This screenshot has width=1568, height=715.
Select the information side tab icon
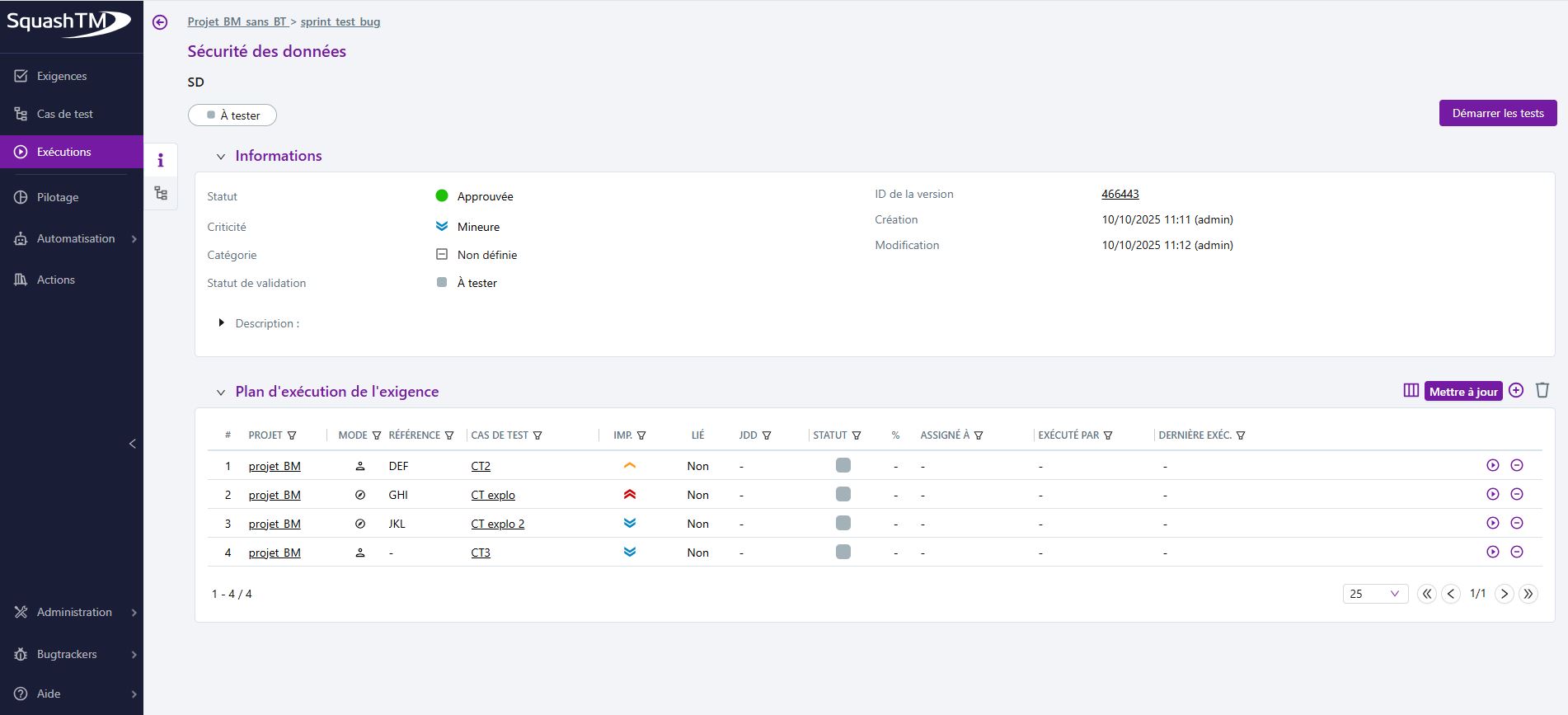pyautogui.click(x=161, y=160)
